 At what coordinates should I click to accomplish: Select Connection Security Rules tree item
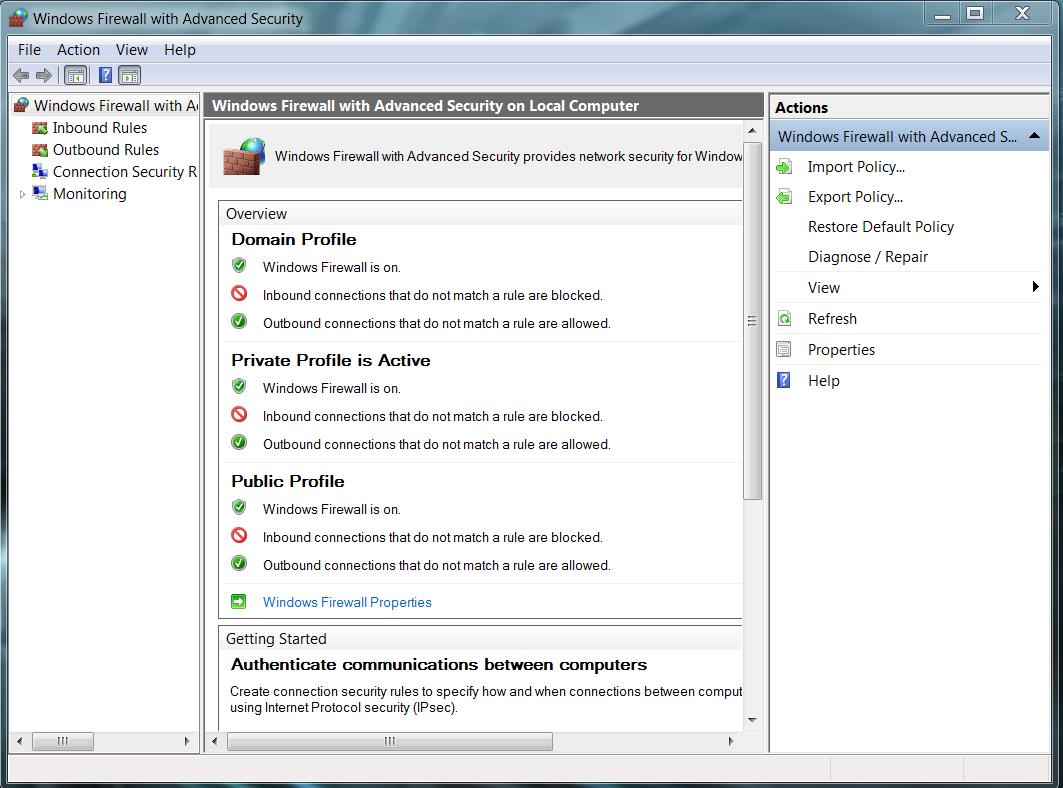[x=125, y=172]
